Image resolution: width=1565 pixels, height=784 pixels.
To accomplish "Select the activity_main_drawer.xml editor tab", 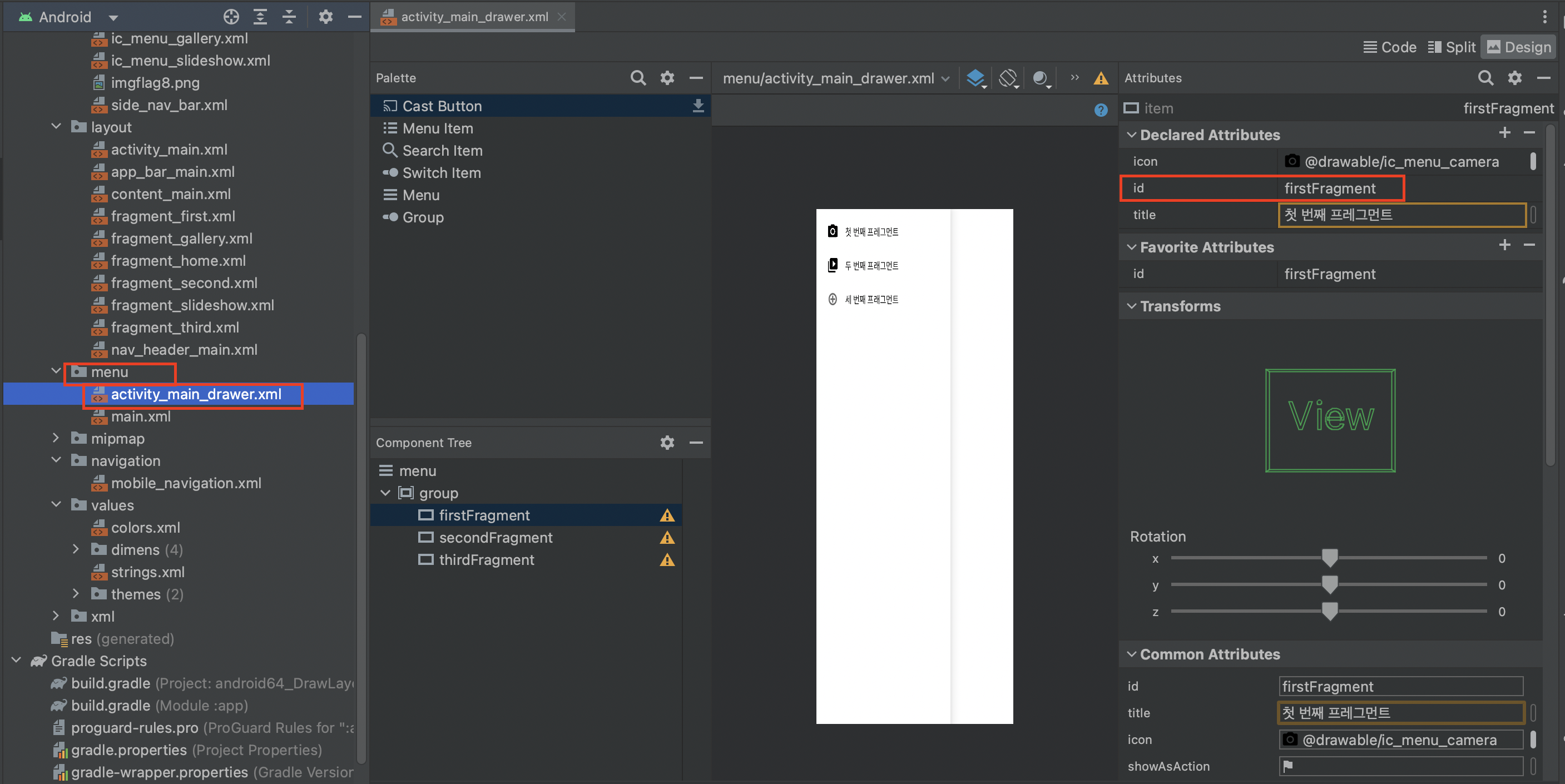I will tap(474, 16).
